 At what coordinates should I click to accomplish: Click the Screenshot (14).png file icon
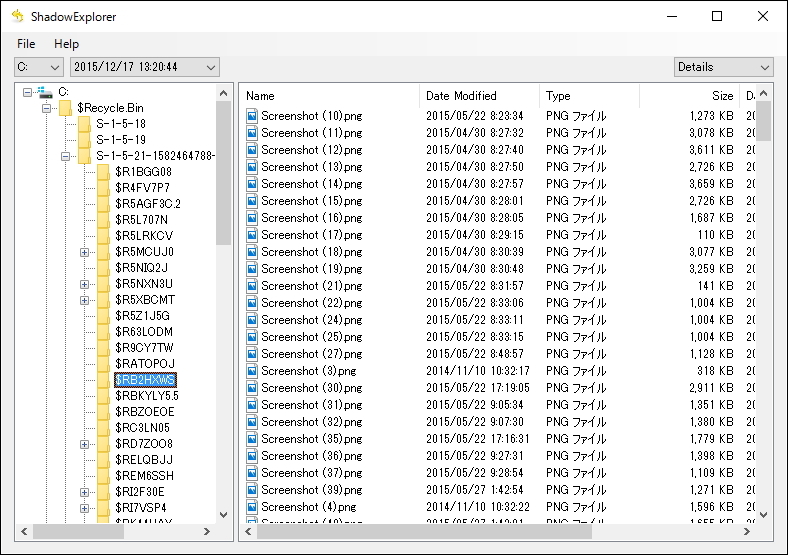(252, 184)
